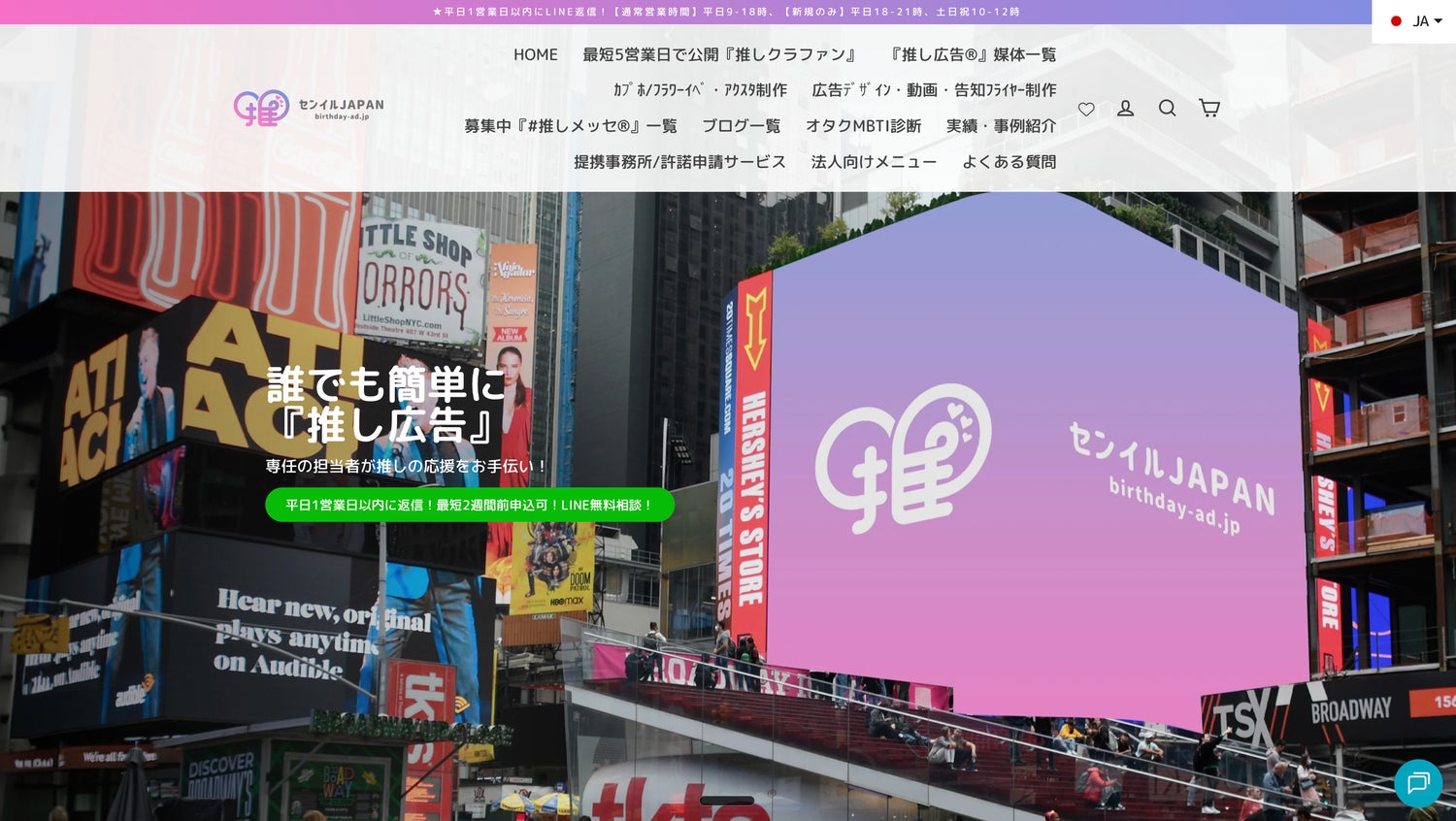Click the green LINE無料相談 button

coord(470,505)
